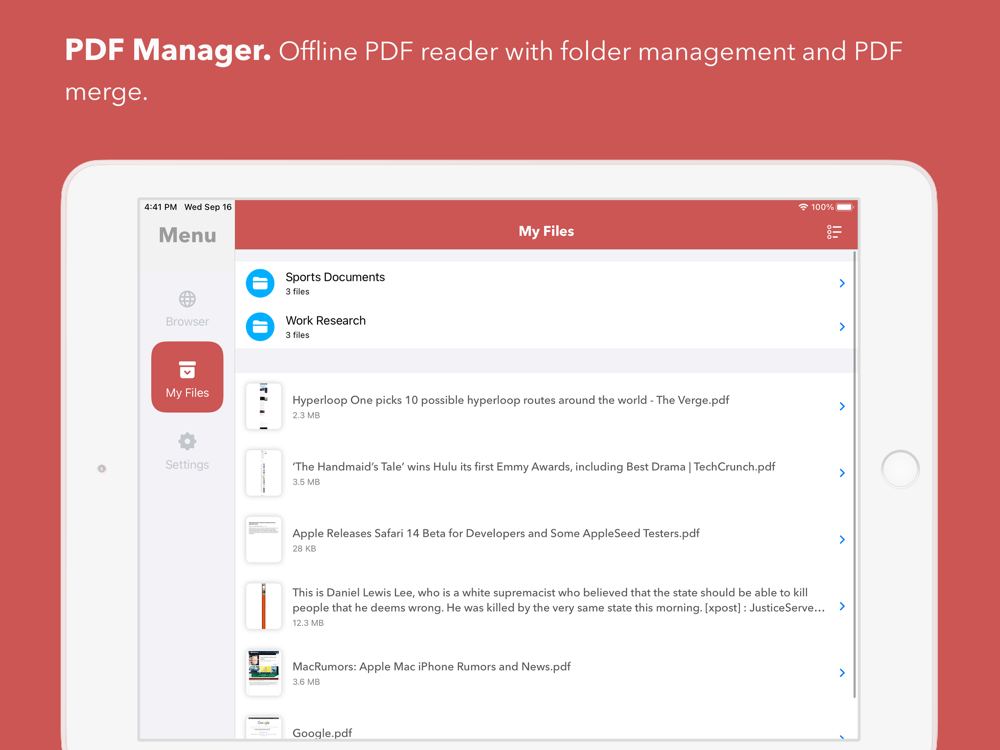Switch to the Settings tab label
The width and height of the screenshot is (1000, 750).
[187, 464]
